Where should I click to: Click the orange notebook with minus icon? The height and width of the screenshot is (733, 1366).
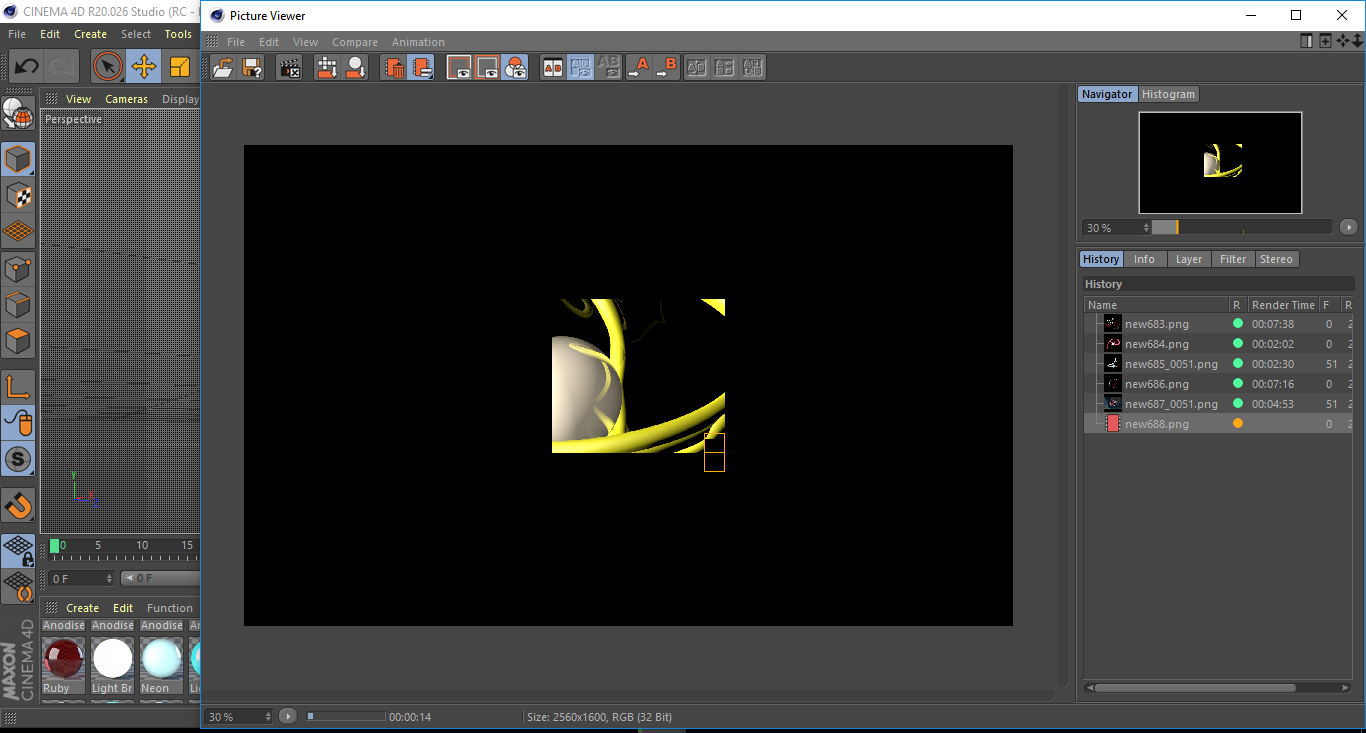click(x=421, y=67)
